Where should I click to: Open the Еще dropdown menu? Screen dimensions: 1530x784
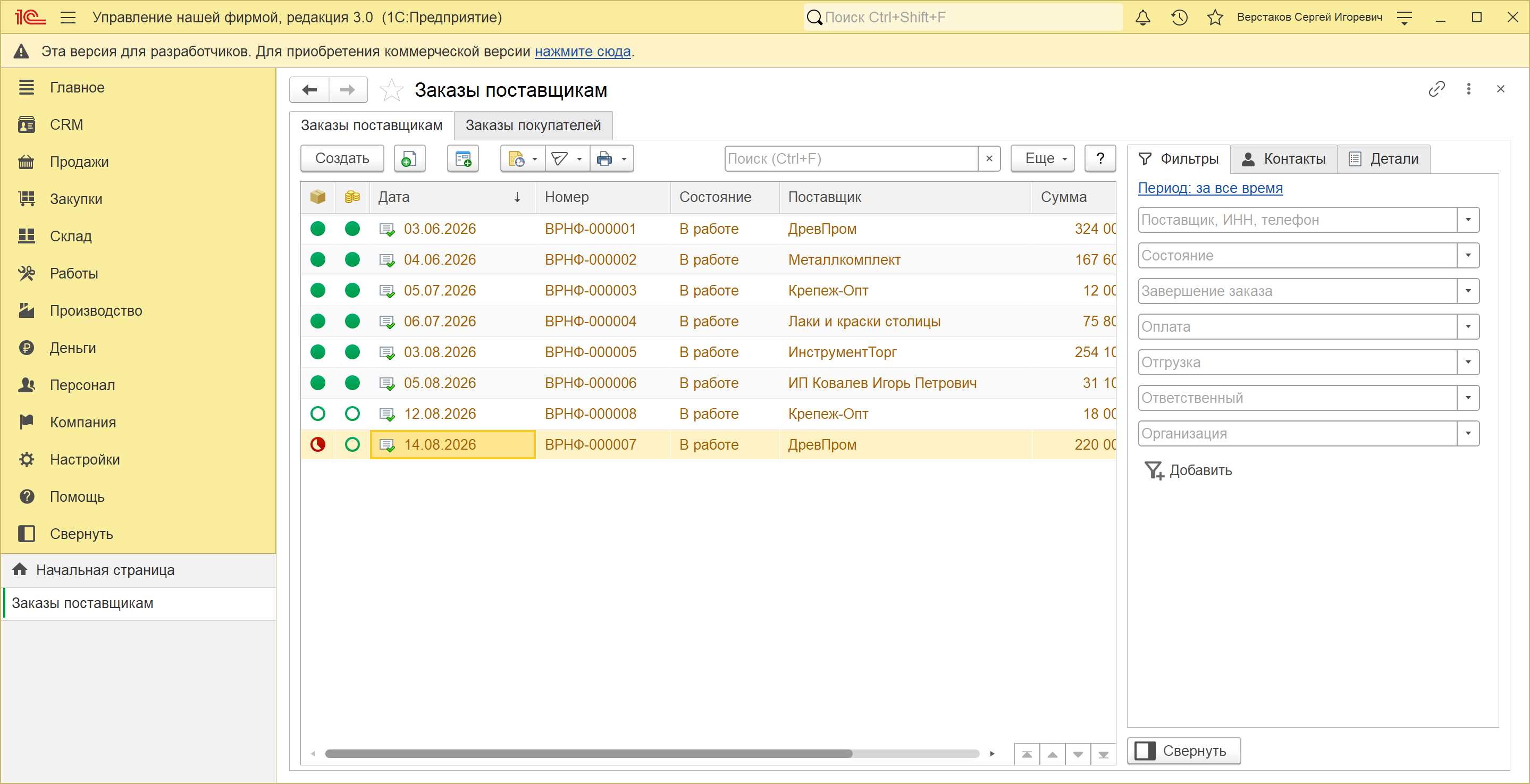coord(1043,158)
